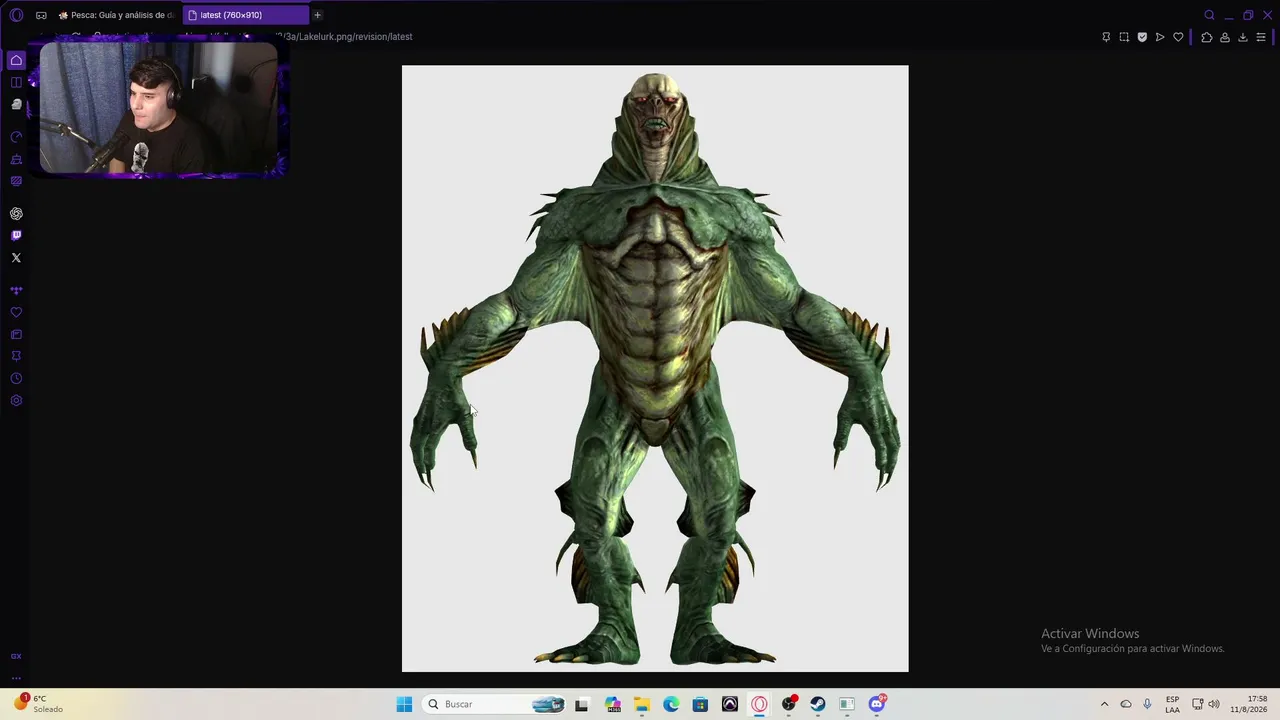The height and width of the screenshot is (720, 1280).
Task: Open Settings hexagon icon in sidebar
Action: pos(16,400)
